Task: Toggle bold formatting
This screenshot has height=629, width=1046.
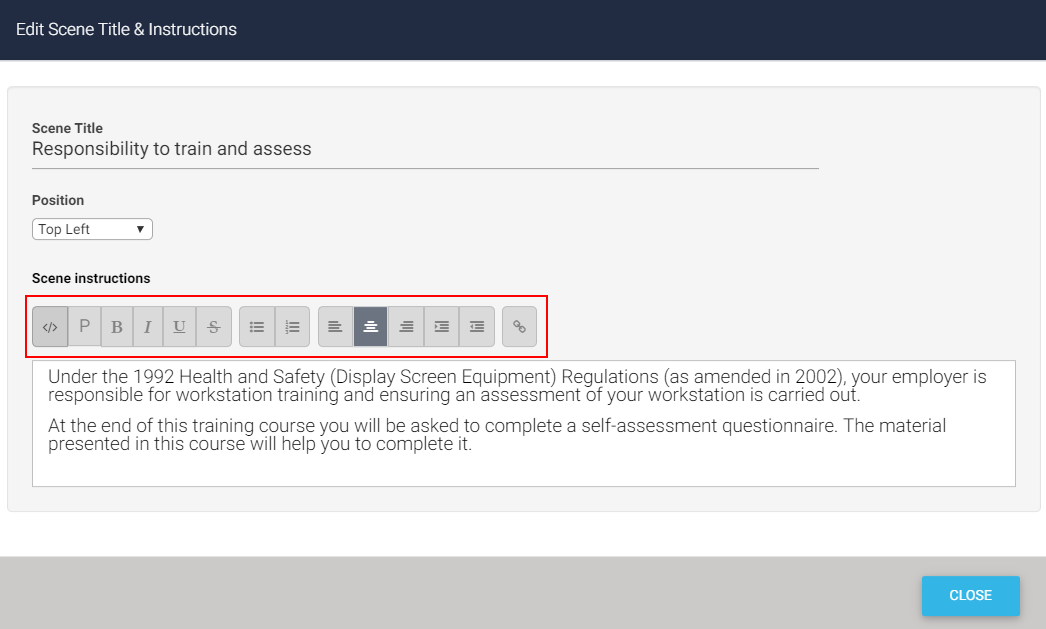Action: (x=117, y=327)
